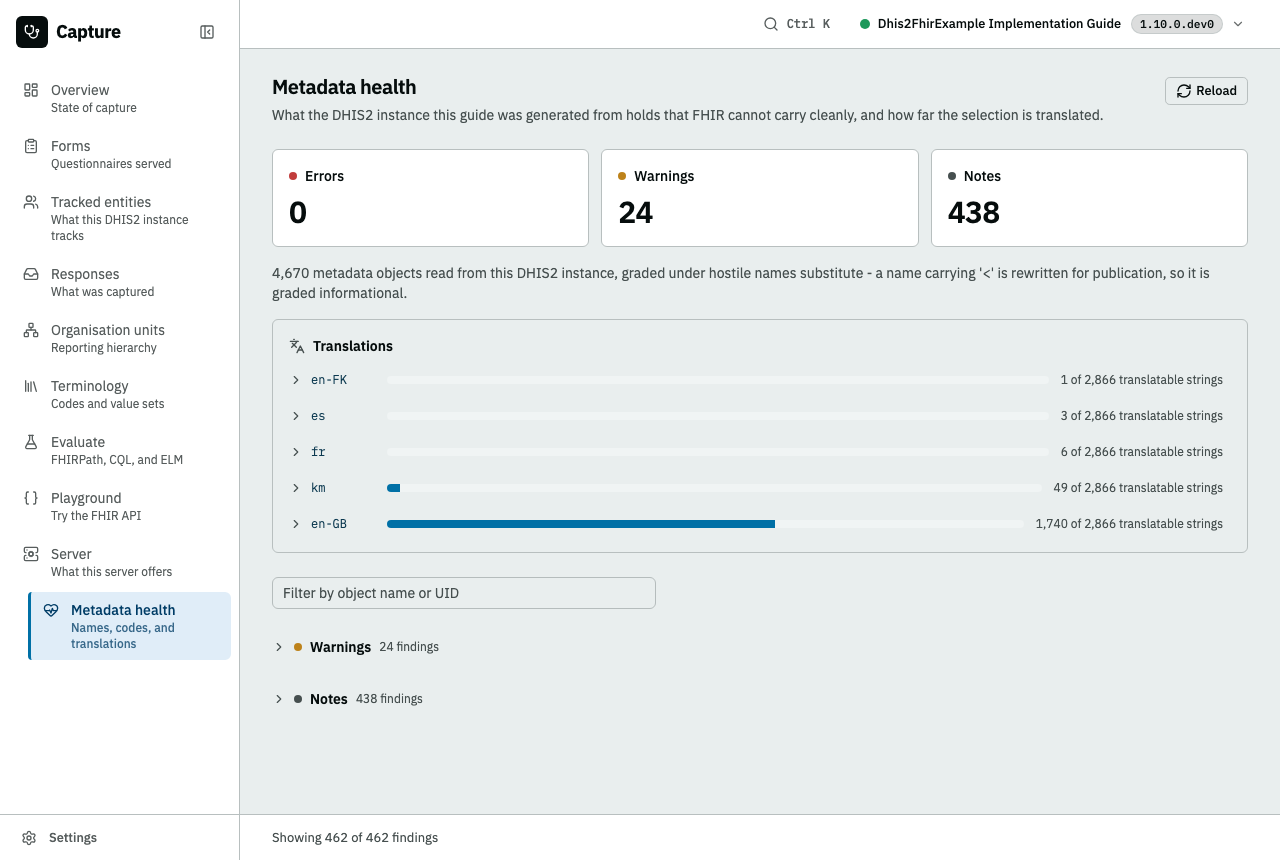This screenshot has height=860, width=1280.
Task: Open the implementation guide dropdown chevron
Action: tap(1238, 24)
